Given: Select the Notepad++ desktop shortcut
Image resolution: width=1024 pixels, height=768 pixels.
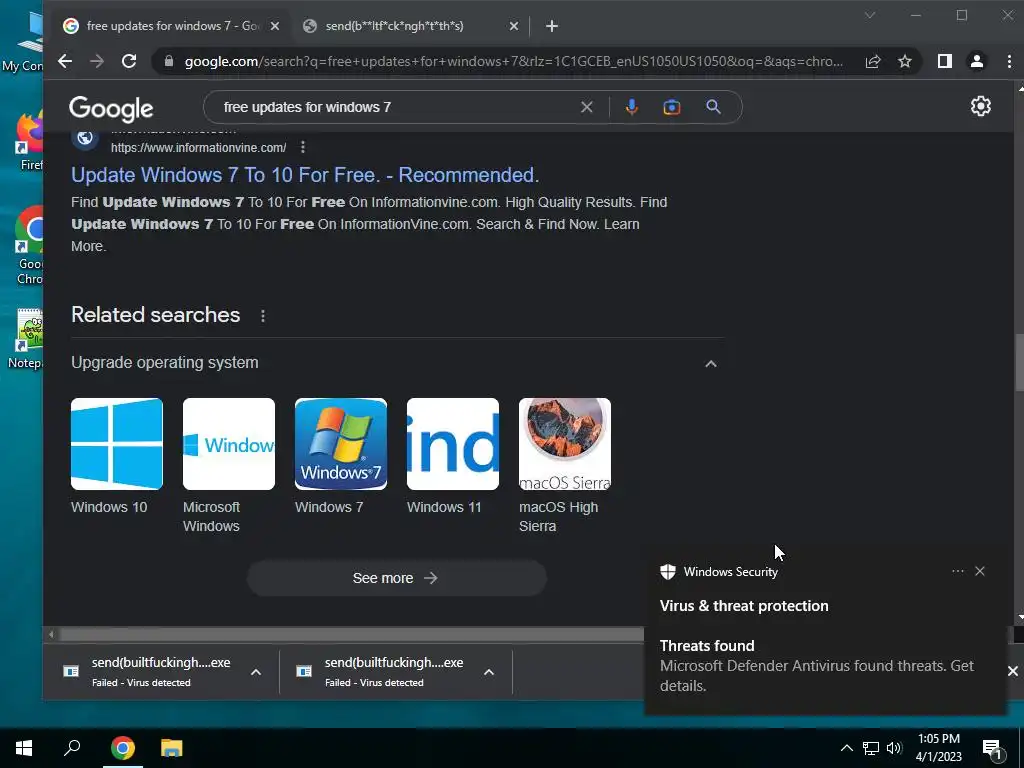Looking at the screenshot, I should pyautogui.click(x=26, y=340).
